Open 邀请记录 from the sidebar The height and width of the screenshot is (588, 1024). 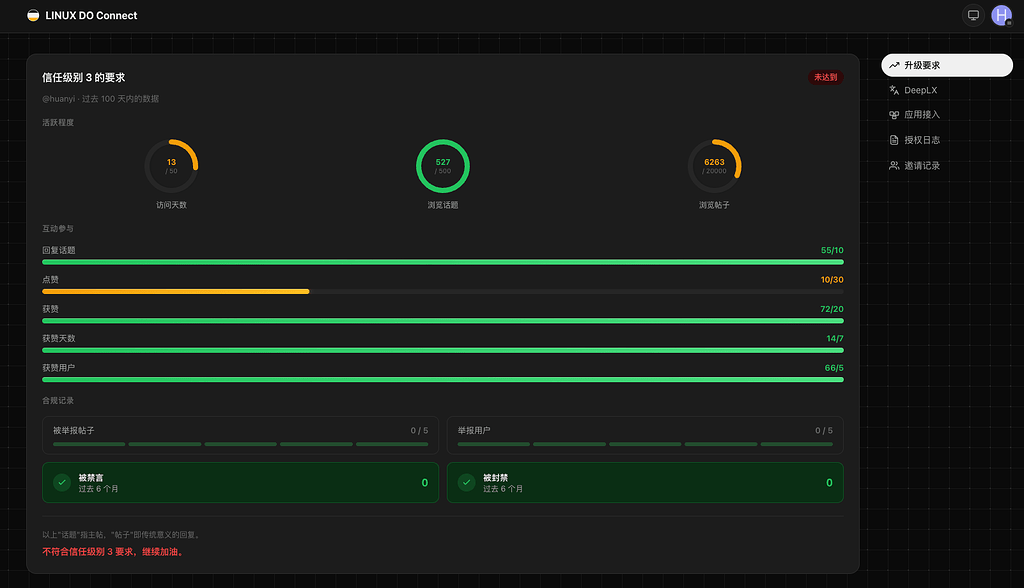coord(947,165)
